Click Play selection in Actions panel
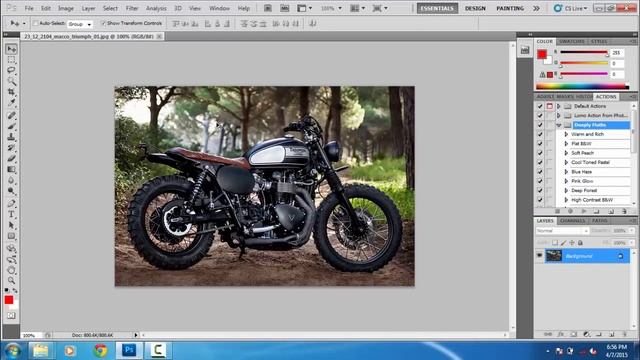This screenshot has height=360, width=640. (x=584, y=211)
